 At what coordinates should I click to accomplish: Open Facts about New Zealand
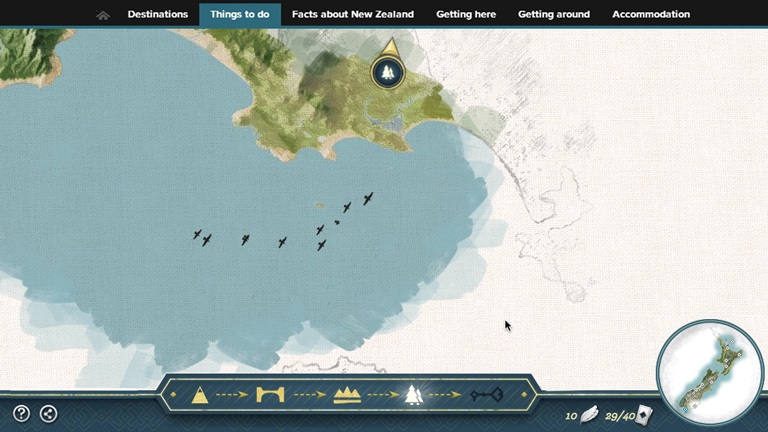[353, 14]
